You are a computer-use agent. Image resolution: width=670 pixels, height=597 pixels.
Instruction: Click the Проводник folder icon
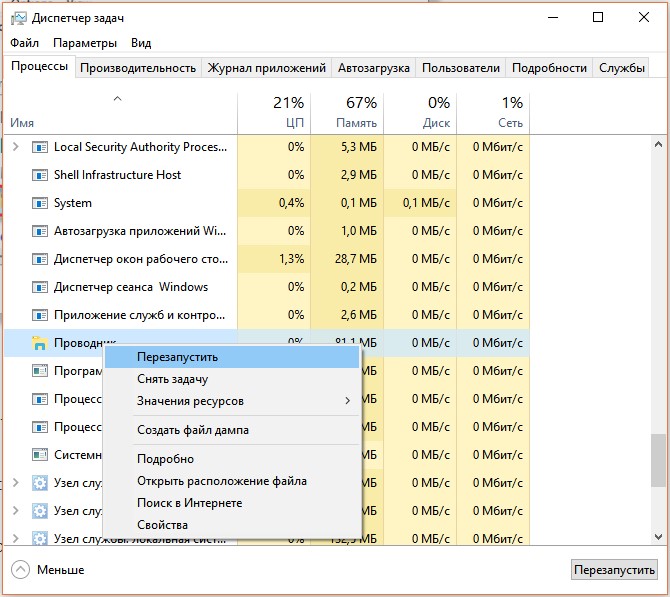[40, 343]
